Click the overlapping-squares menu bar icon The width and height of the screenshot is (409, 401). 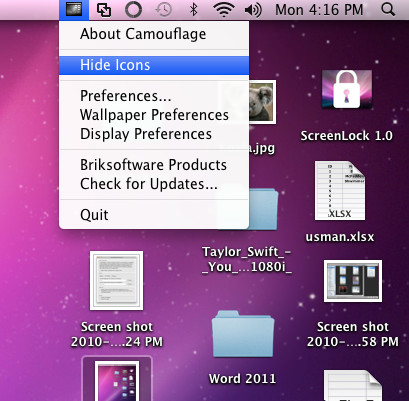(104, 10)
